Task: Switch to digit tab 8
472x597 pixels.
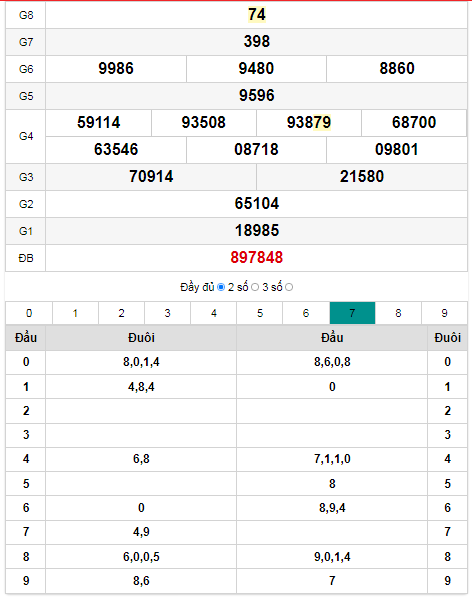Action: tap(398, 313)
